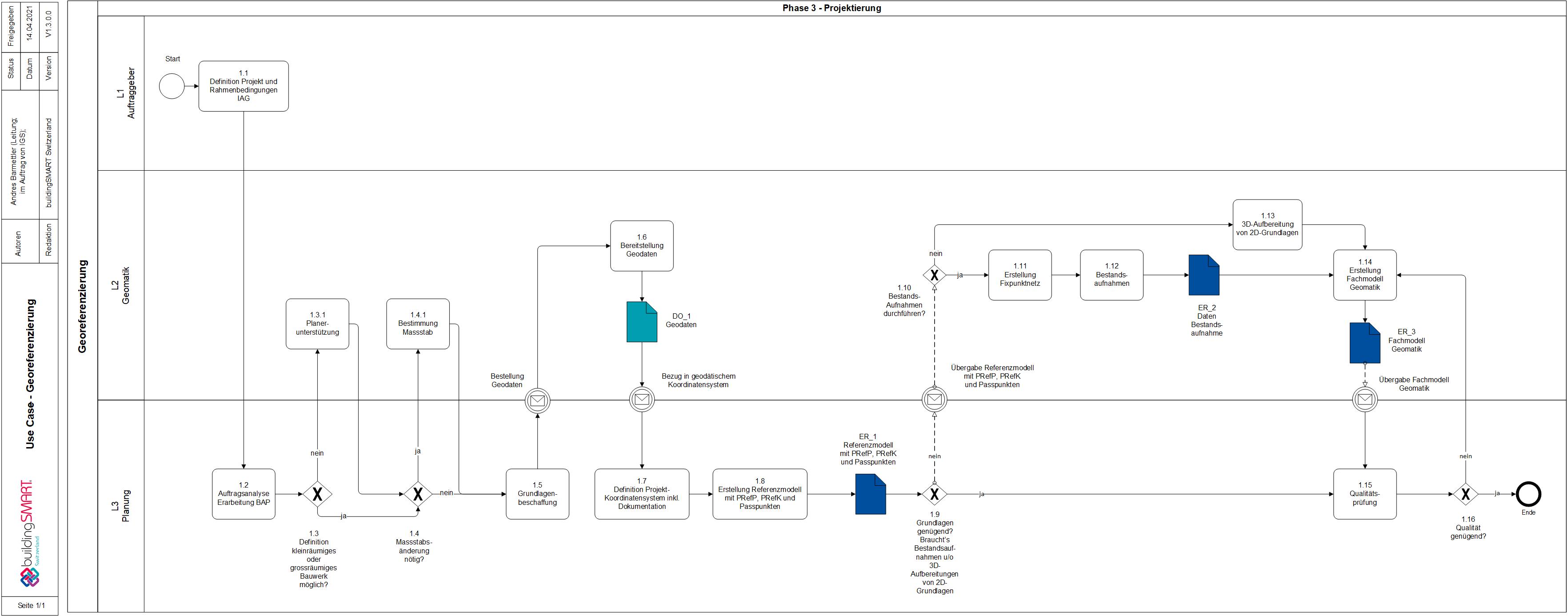
Task: Click the Use Case - Georeferenzierung title
Action: [x=30, y=374]
